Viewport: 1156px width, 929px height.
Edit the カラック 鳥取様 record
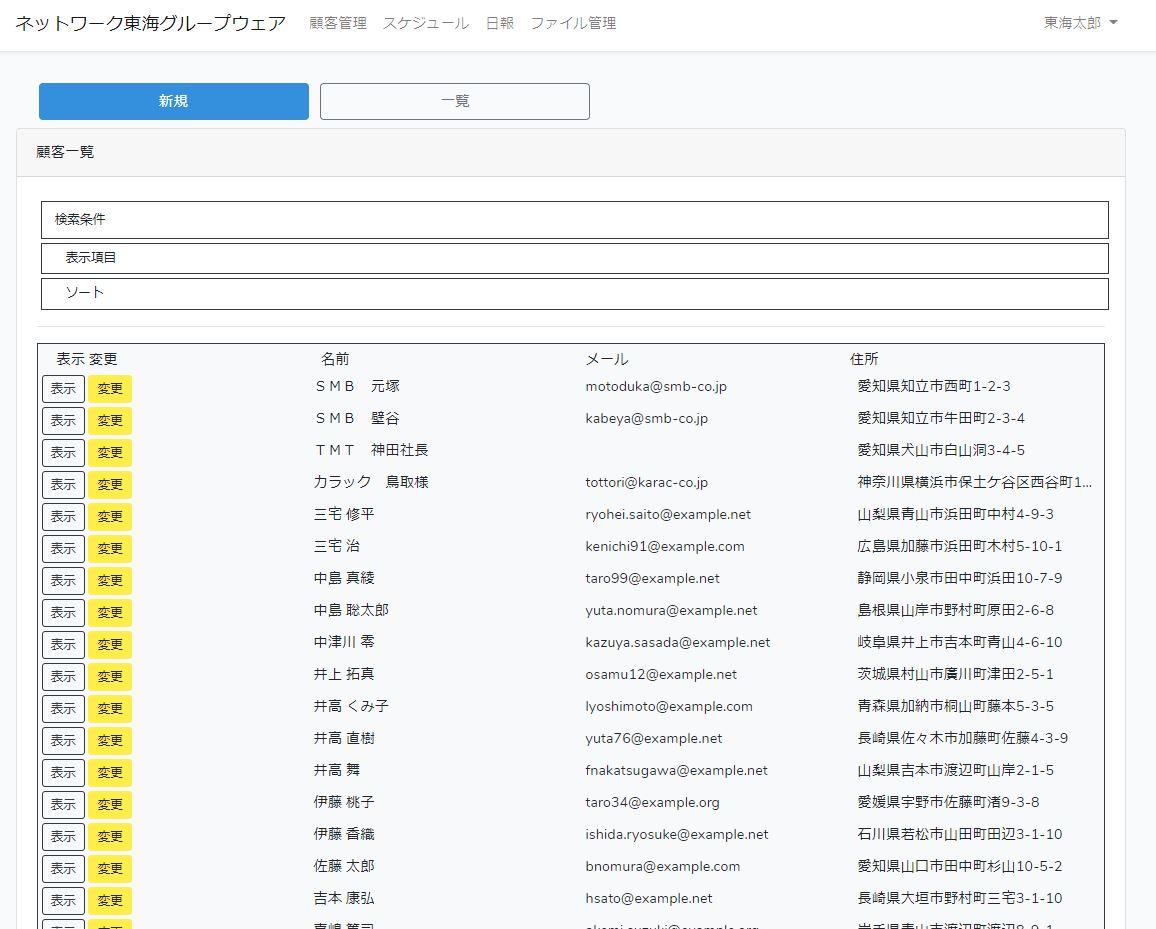click(110, 484)
